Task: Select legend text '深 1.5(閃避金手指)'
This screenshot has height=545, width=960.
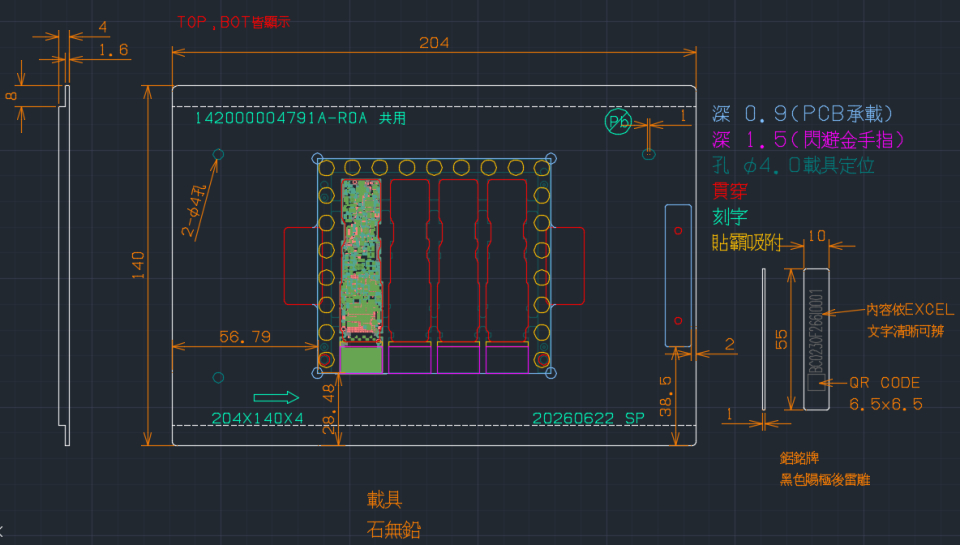Action: pyautogui.click(x=808, y=140)
